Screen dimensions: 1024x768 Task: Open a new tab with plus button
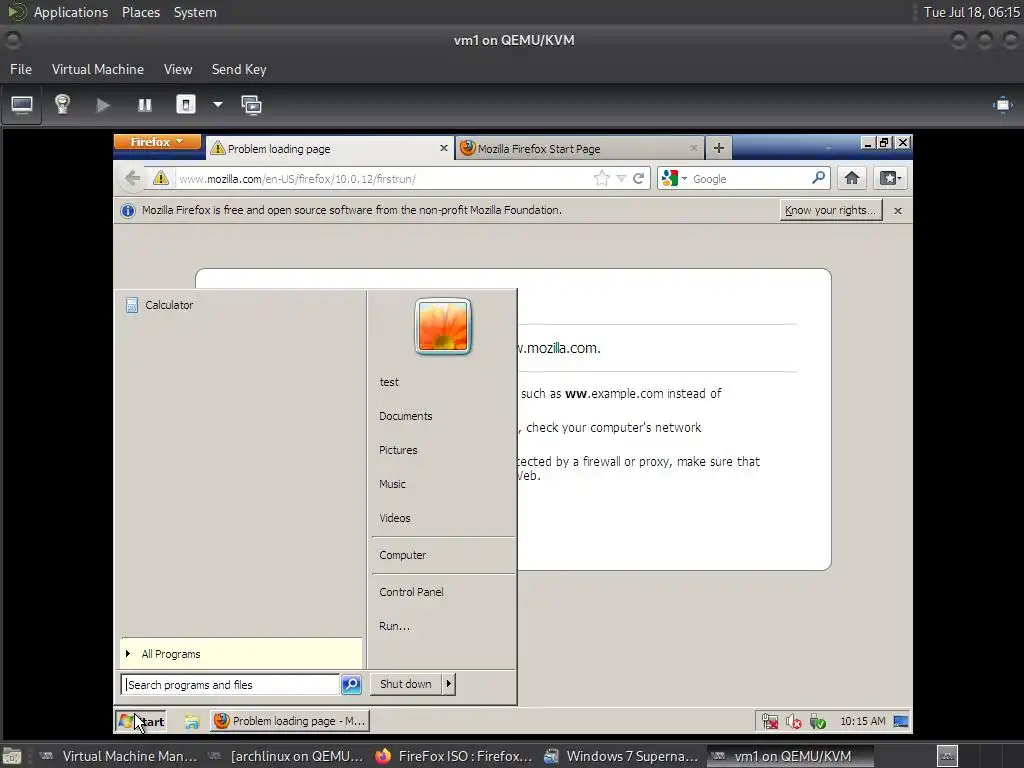(718, 148)
